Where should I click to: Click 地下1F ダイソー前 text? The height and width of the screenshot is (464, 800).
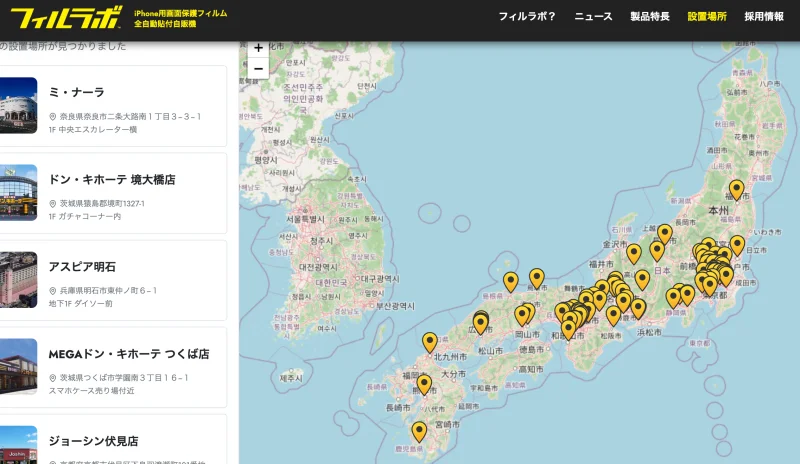pos(81,304)
